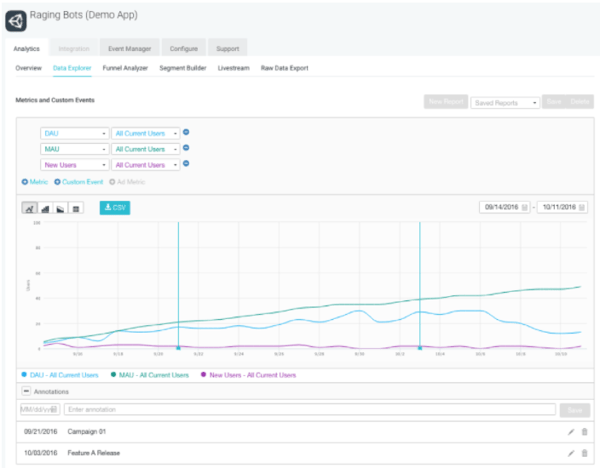Remove the New Users metric row
Screen dimensions: 600x468
pyautogui.click(x=186, y=164)
